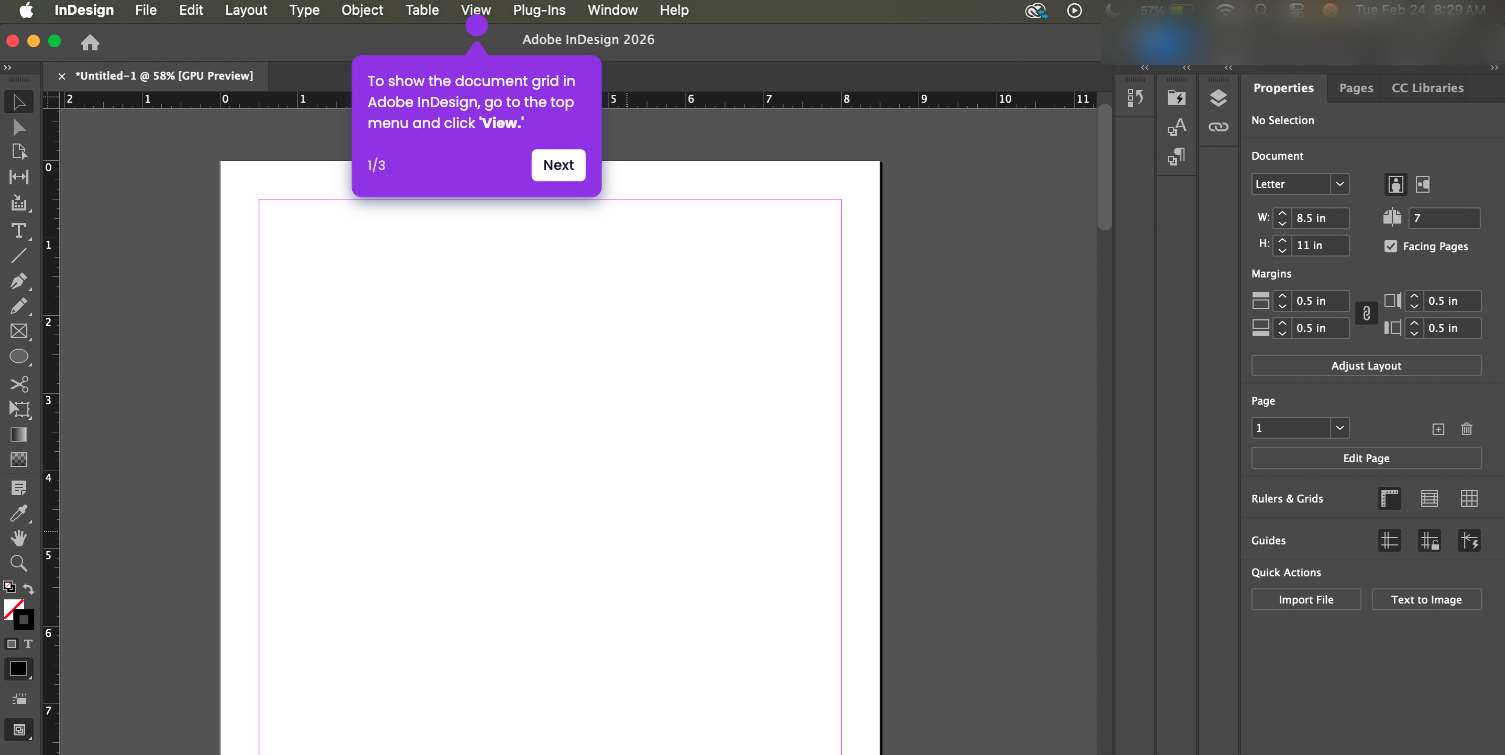Click the black Stroke swatch in toolbar
This screenshot has height=755, width=1505.
[x=23, y=620]
